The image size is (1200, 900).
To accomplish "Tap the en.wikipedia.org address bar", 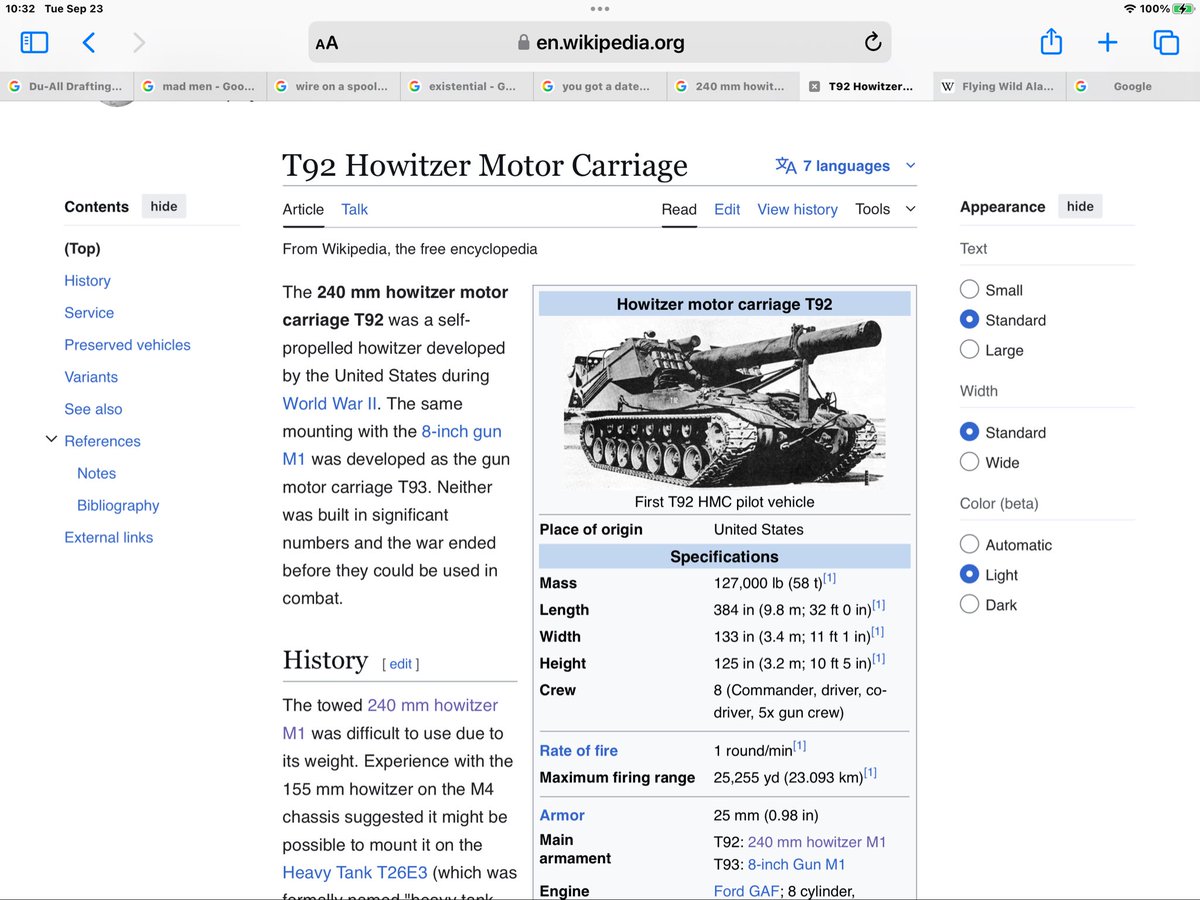I will click(600, 43).
